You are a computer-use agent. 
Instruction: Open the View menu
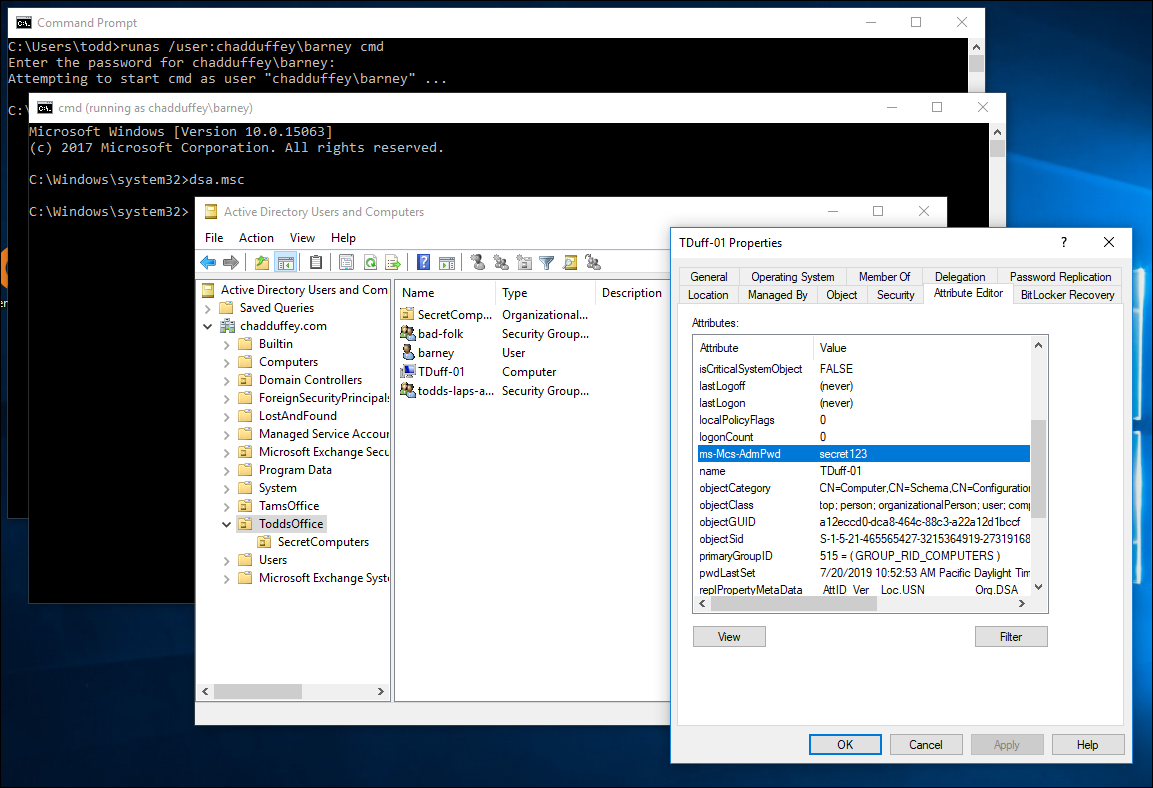tap(302, 238)
